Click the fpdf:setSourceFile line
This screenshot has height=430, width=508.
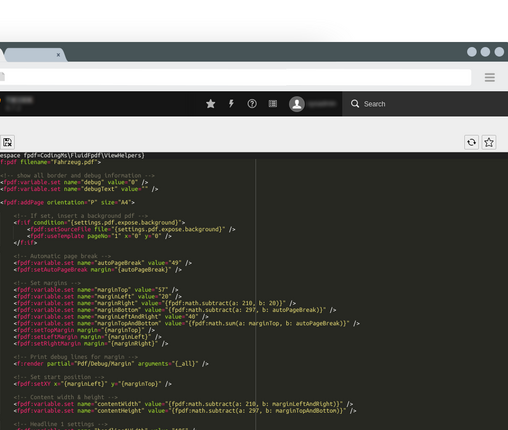(131, 229)
